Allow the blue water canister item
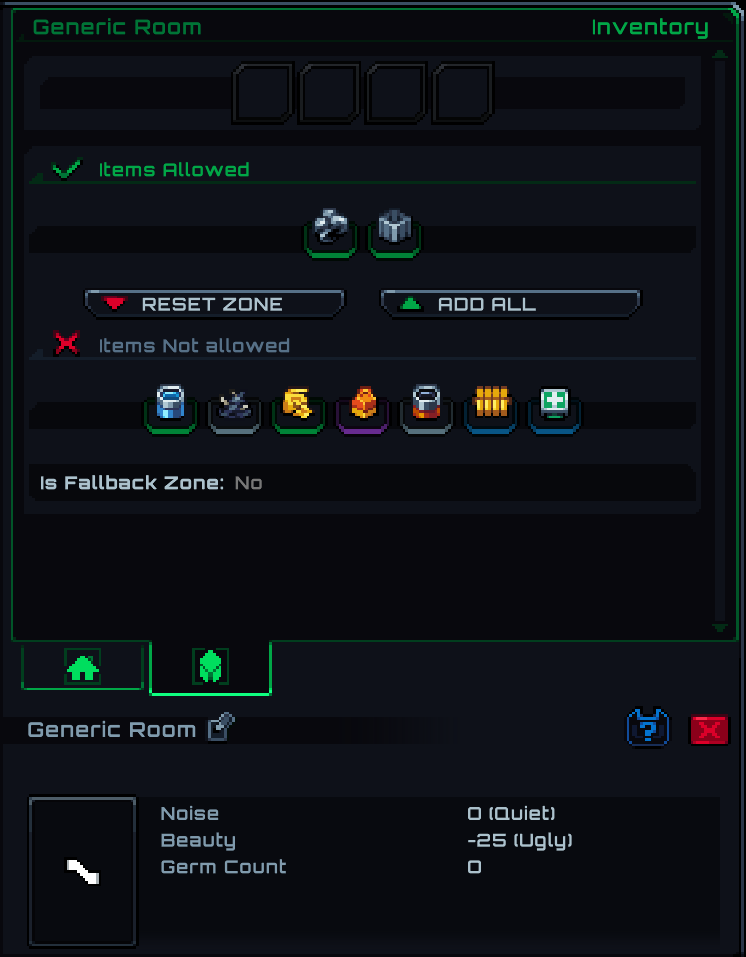746x957 pixels. [170, 409]
